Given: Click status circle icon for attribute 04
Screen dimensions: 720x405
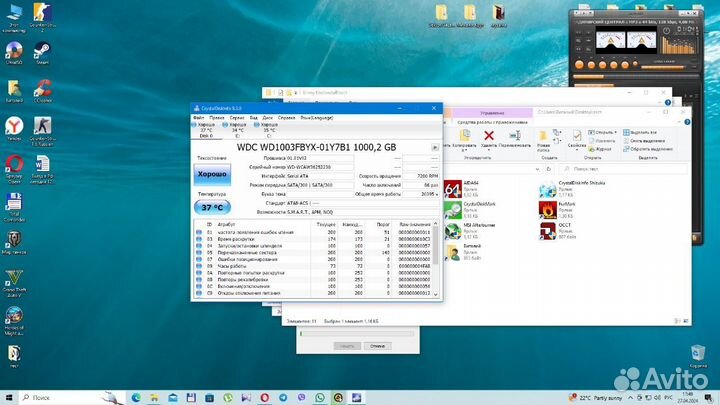Looking at the screenshot, I should pyautogui.click(x=199, y=246).
